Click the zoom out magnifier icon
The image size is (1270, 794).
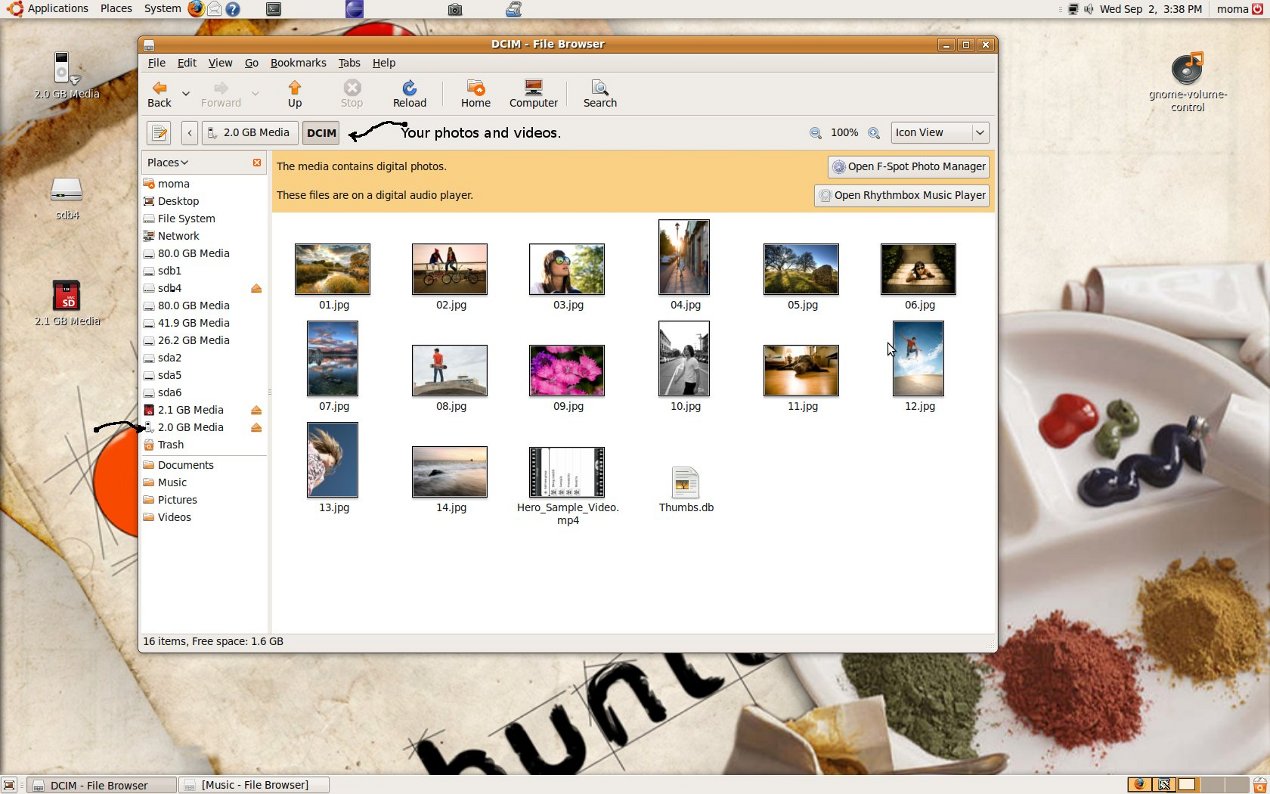tap(816, 133)
